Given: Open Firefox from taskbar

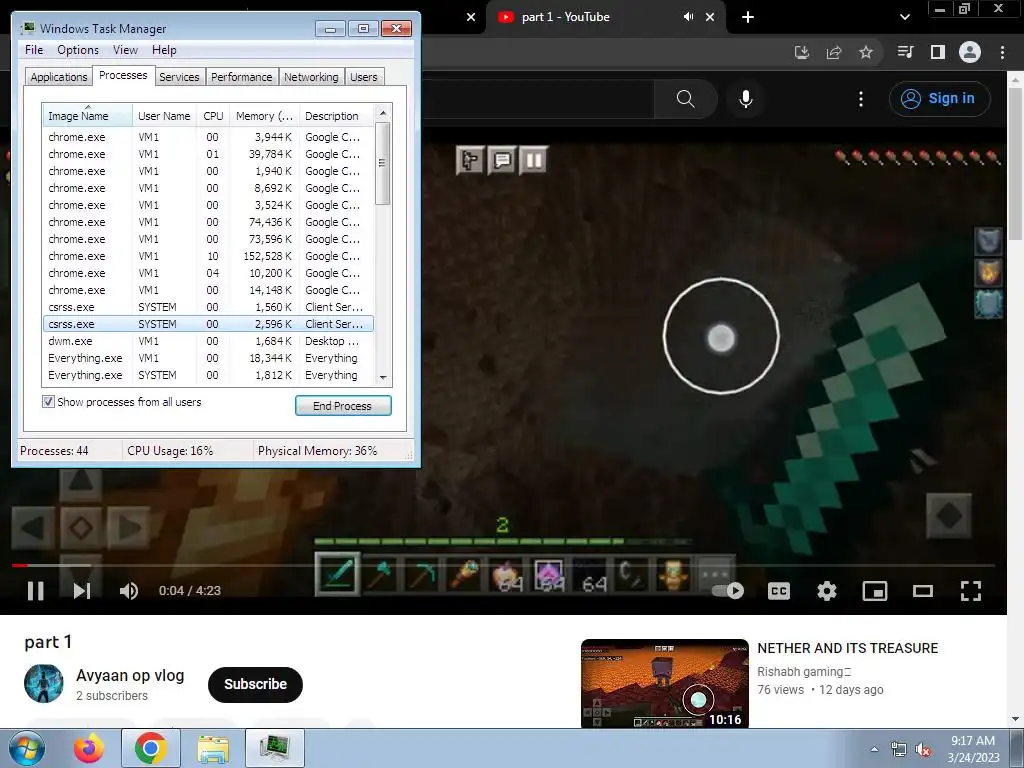Looking at the screenshot, I should tap(88, 749).
